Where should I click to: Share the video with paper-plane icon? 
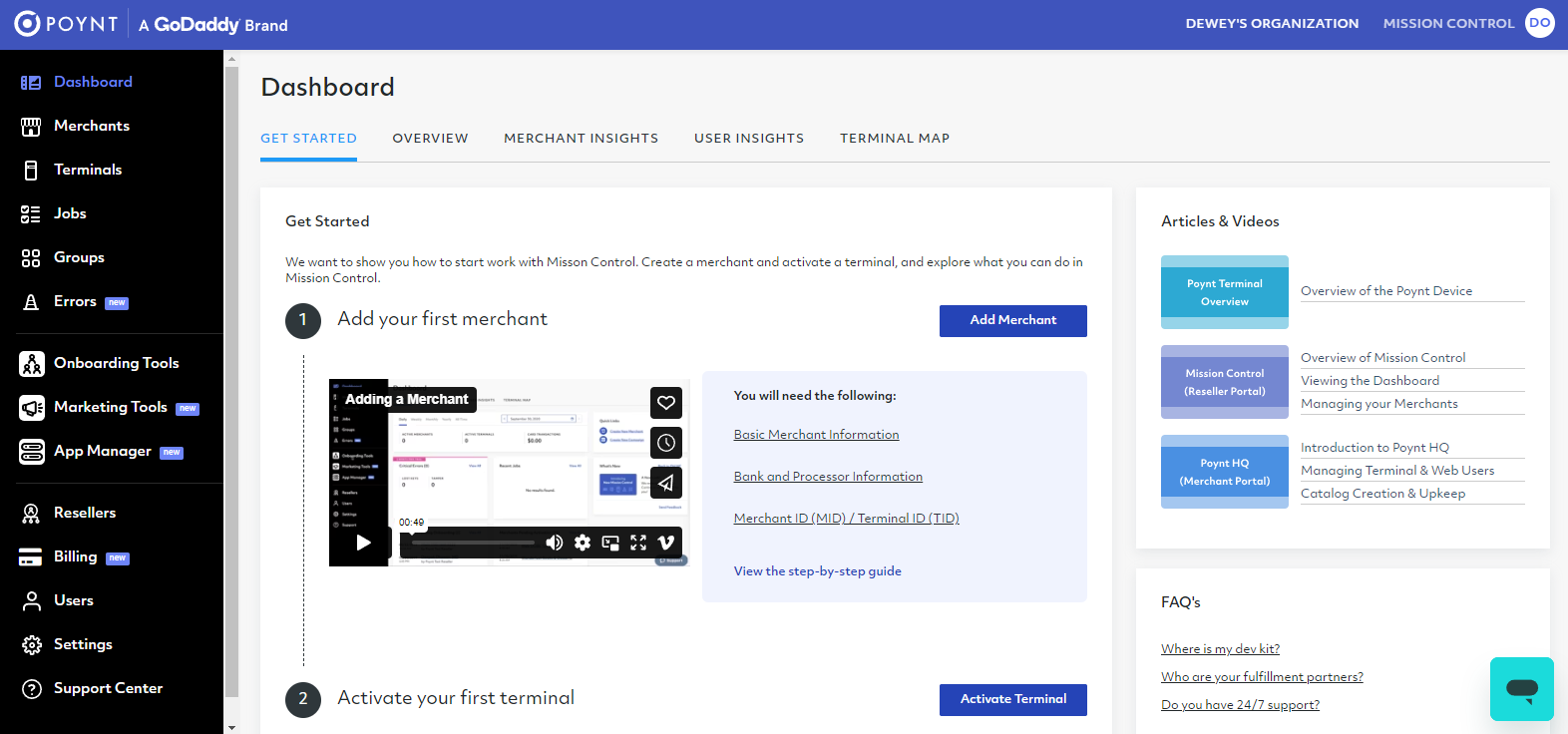coord(666,483)
